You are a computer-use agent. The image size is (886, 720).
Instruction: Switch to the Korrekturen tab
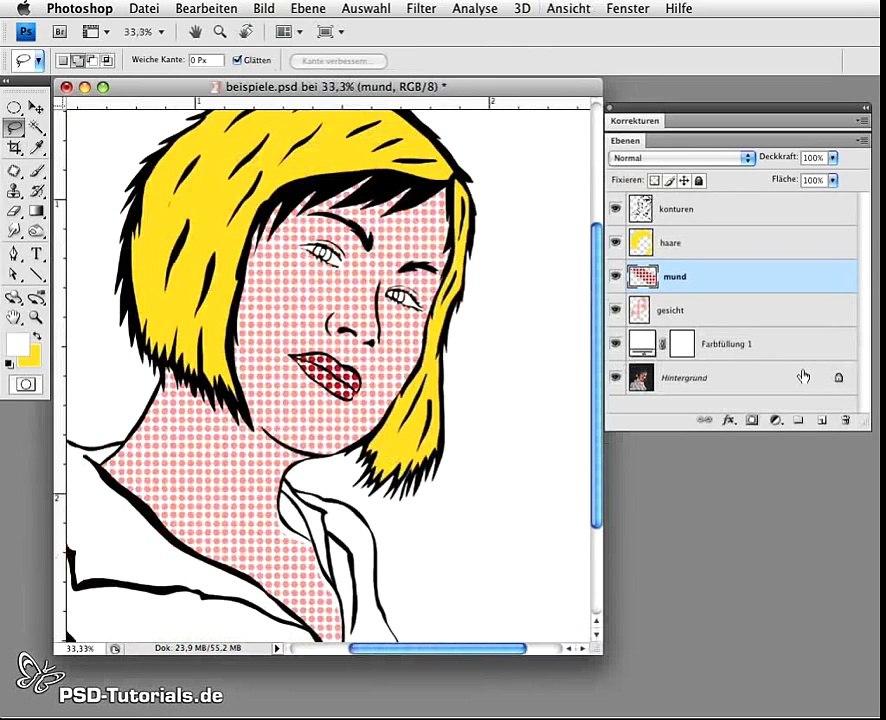coord(635,121)
